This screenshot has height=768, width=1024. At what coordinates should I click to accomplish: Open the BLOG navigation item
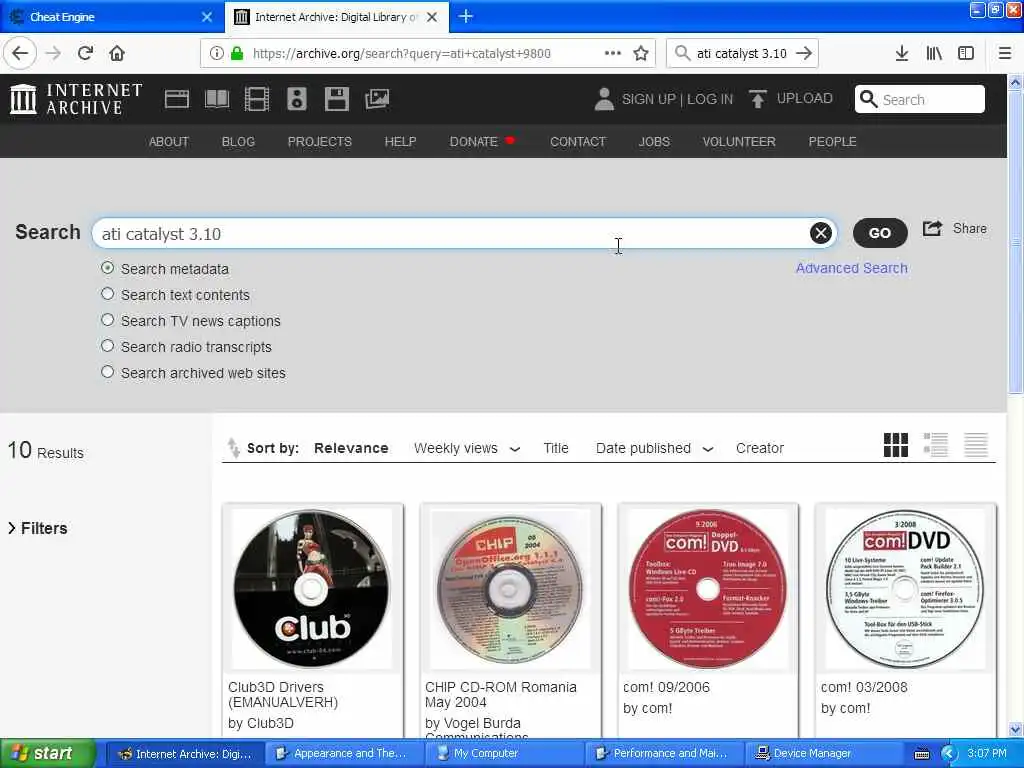(x=238, y=142)
